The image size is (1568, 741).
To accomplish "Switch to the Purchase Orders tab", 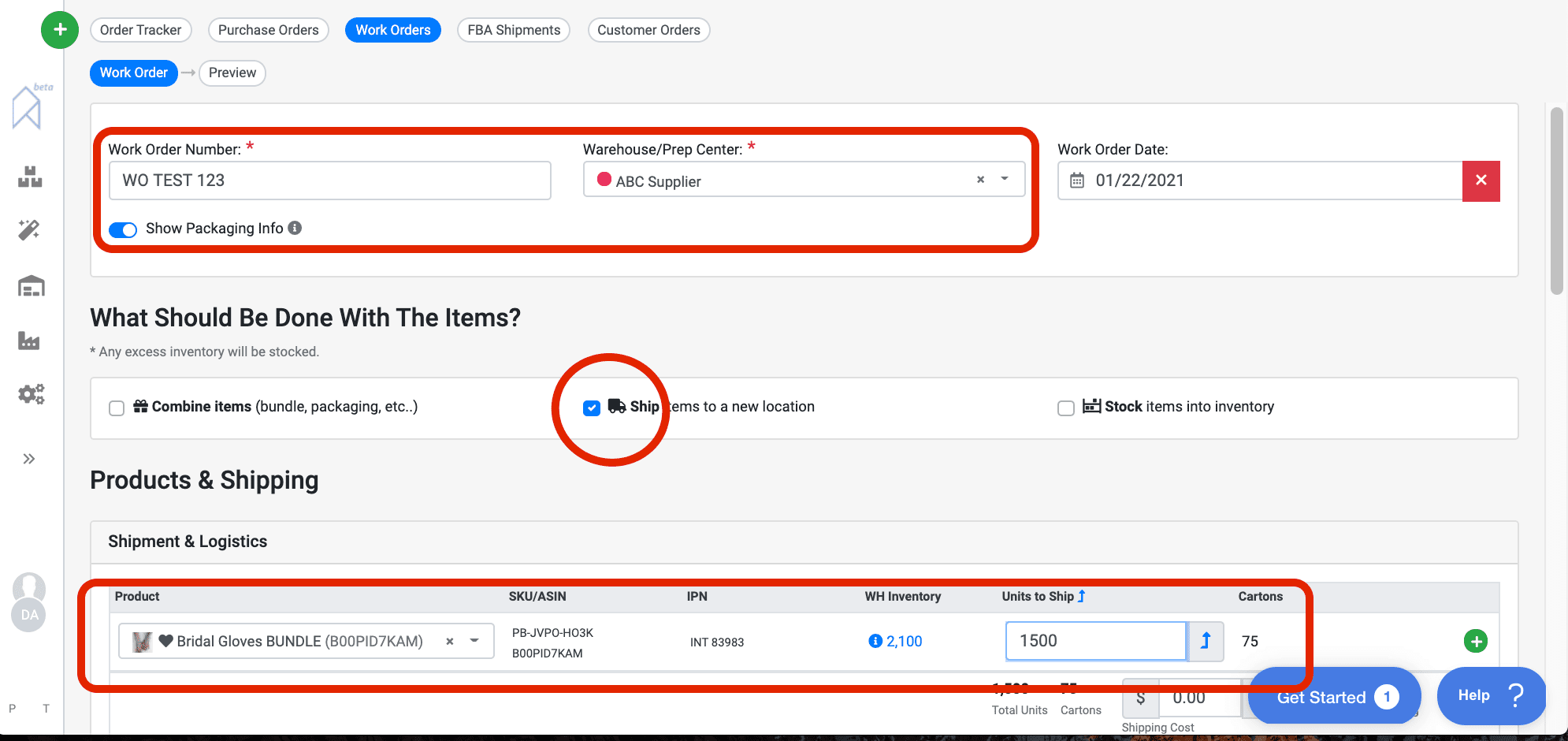I will pos(268,30).
